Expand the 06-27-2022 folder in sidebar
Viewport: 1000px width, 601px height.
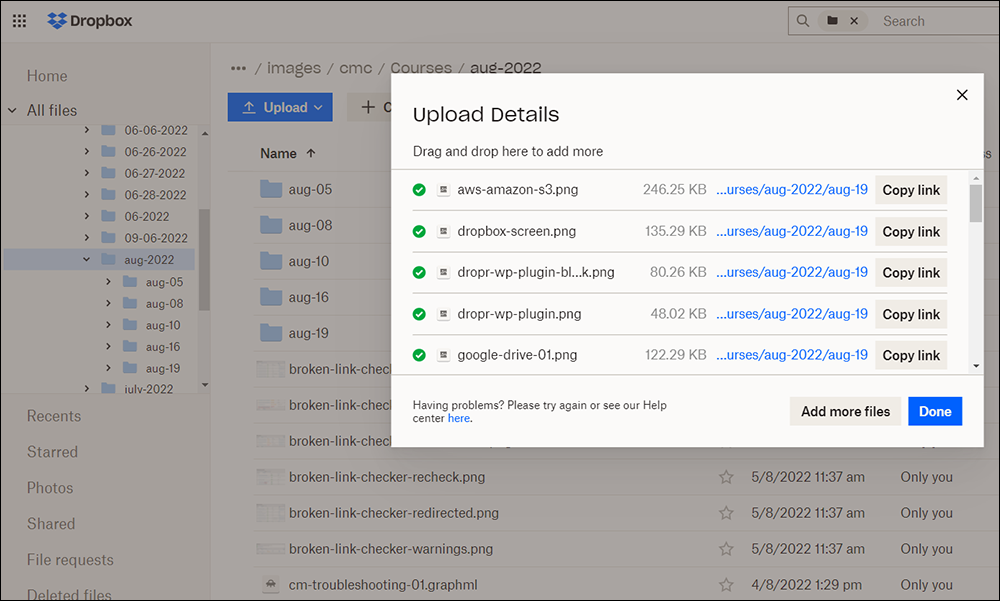[87, 173]
